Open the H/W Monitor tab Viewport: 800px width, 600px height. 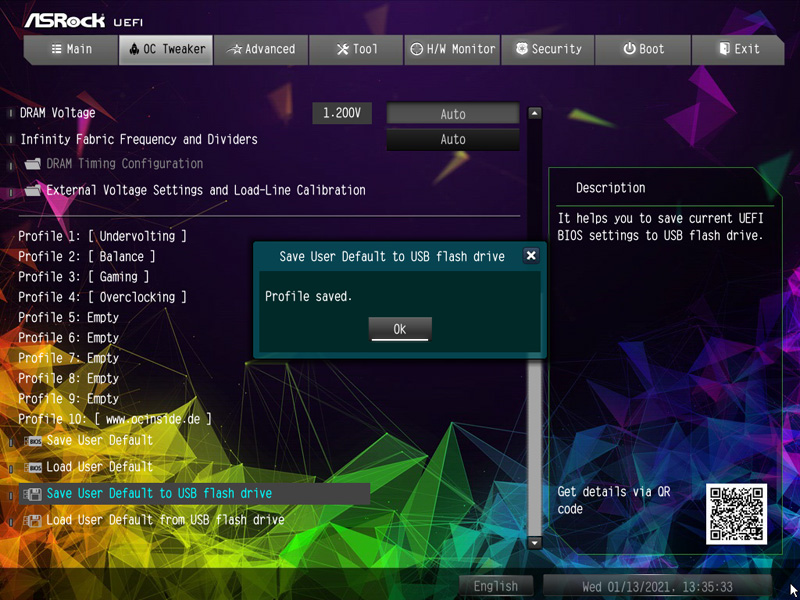[x=452, y=49]
